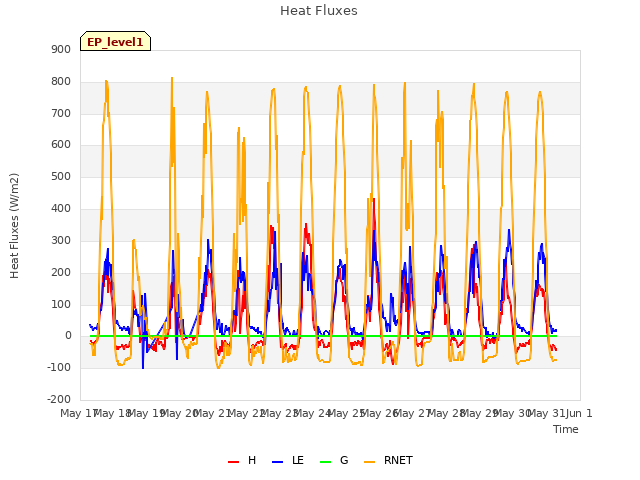Click the May 28 x-axis label
The image size is (640, 480).
tap(446, 413)
